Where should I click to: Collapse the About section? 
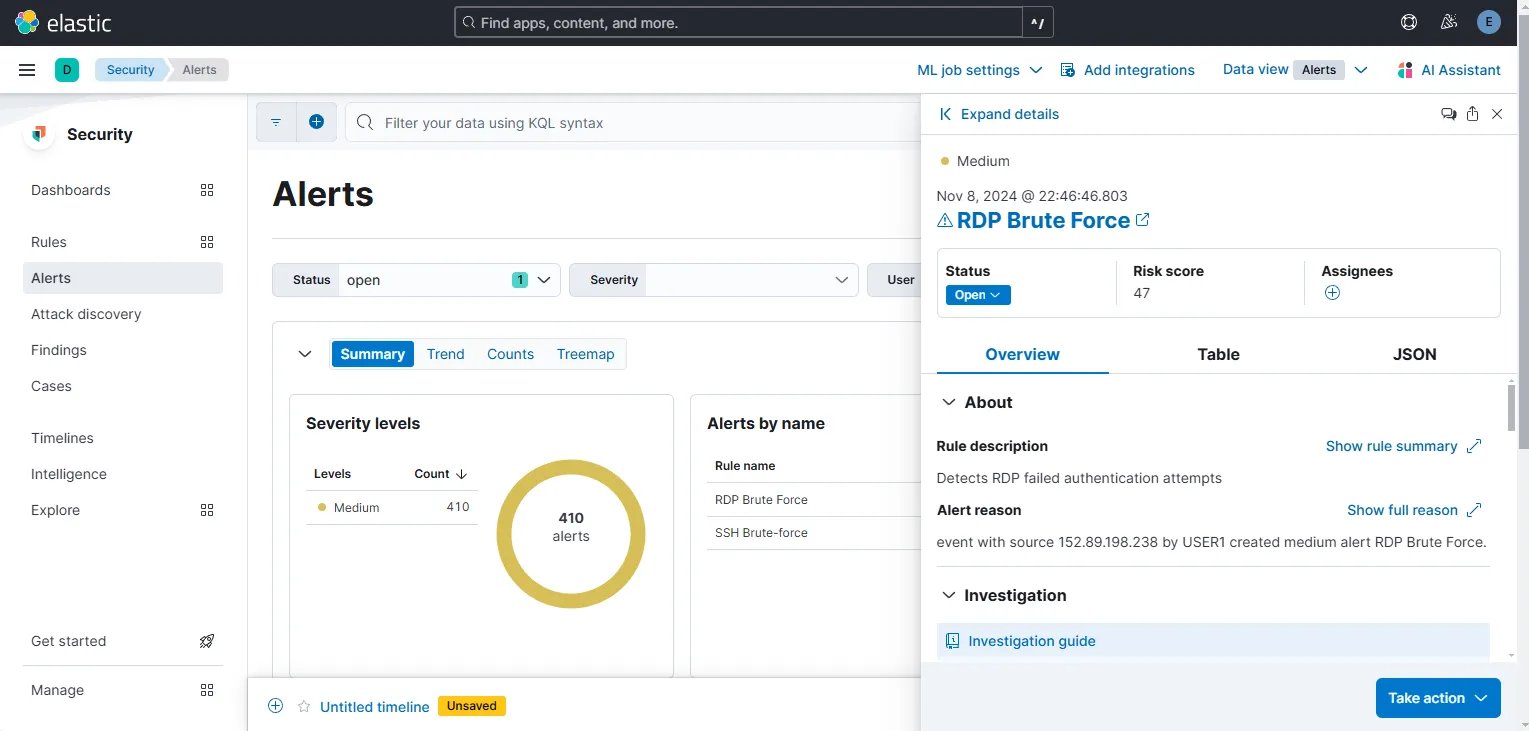[x=948, y=402]
